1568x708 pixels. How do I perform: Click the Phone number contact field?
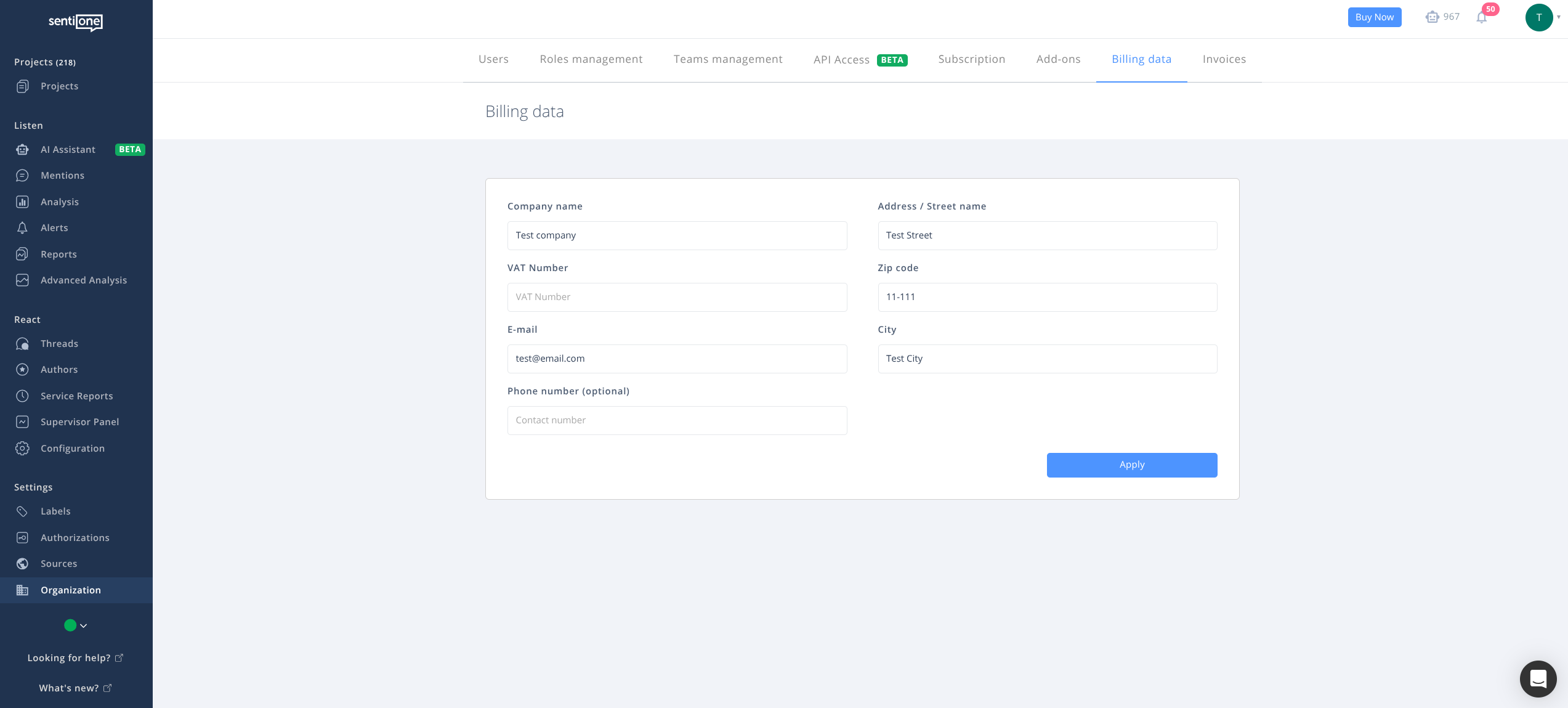(x=677, y=420)
